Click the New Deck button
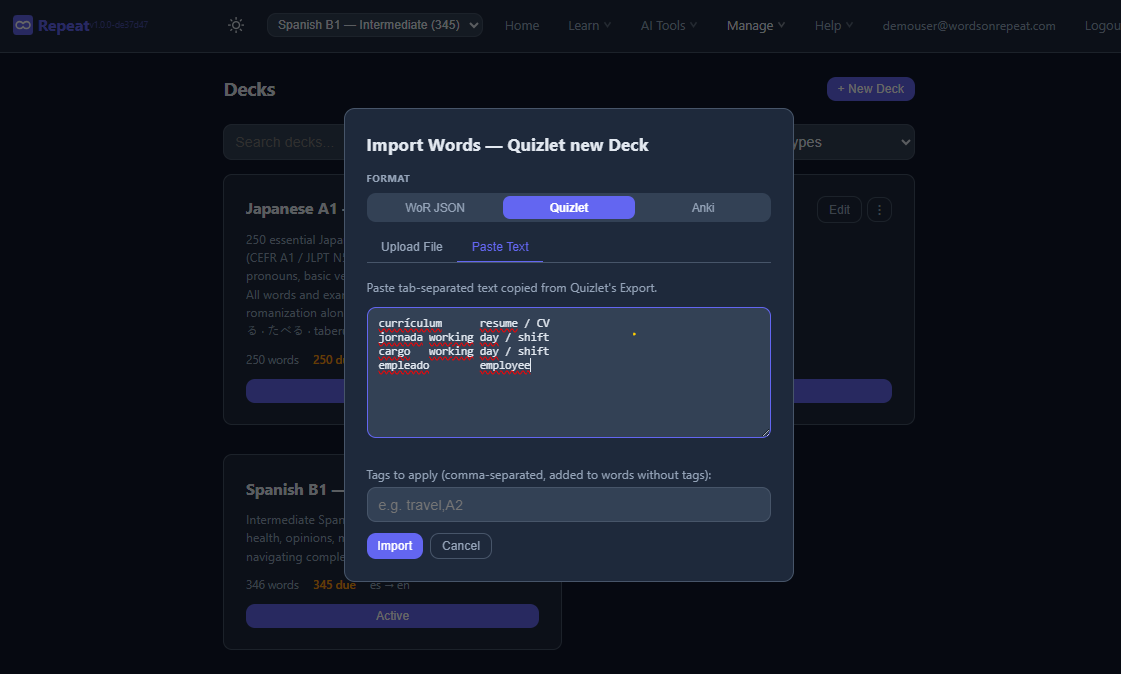The image size is (1121, 674). pyautogui.click(x=870, y=89)
